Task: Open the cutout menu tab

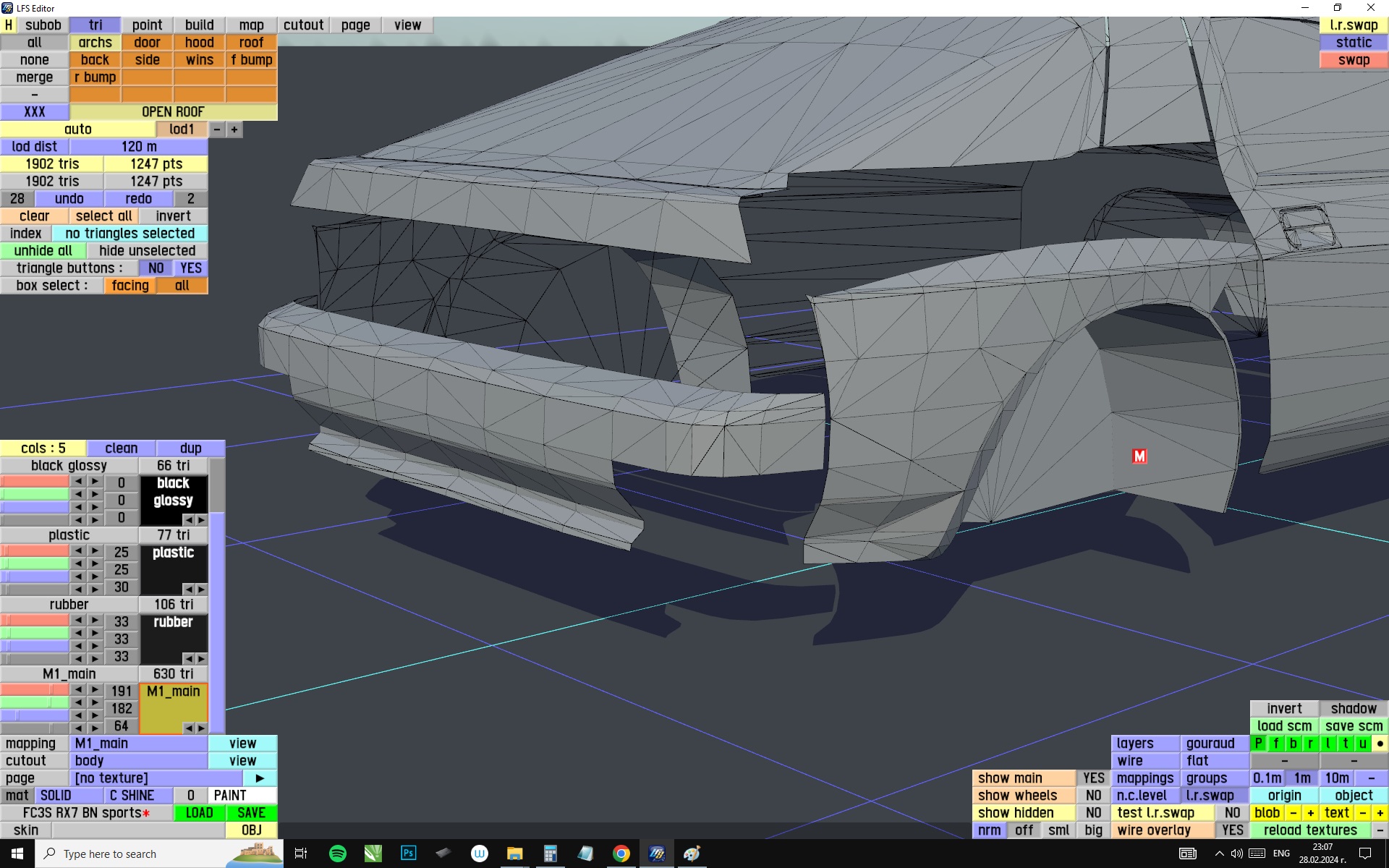Action: click(x=303, y=25)
